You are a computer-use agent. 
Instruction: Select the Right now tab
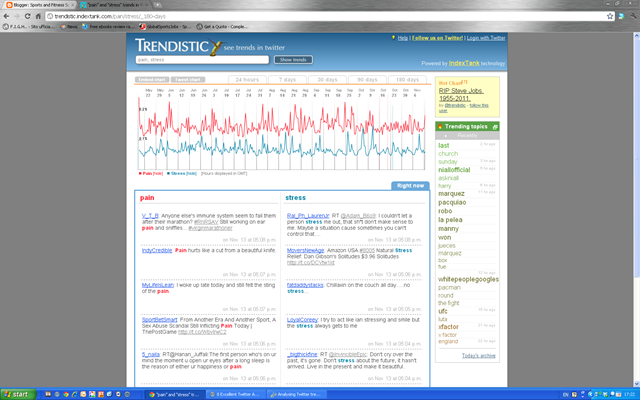(x=410, y=186)
